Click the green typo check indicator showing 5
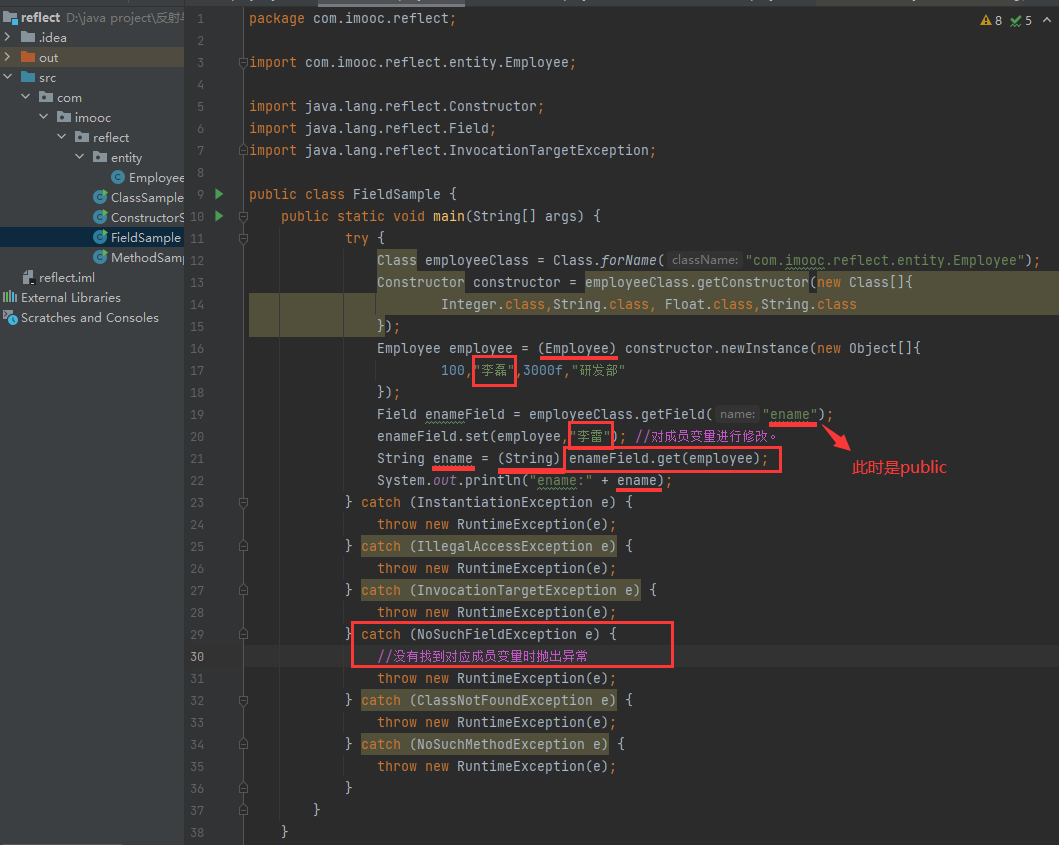 tap(1021, 20)
